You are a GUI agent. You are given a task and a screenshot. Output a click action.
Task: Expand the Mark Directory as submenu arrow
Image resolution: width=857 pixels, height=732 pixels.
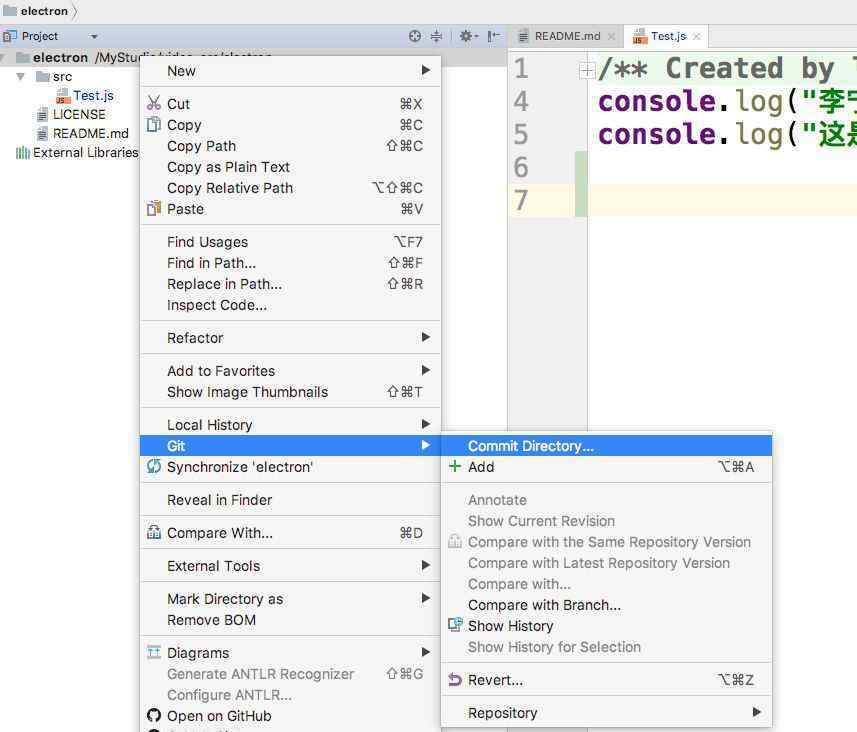[x=426, y=598]
